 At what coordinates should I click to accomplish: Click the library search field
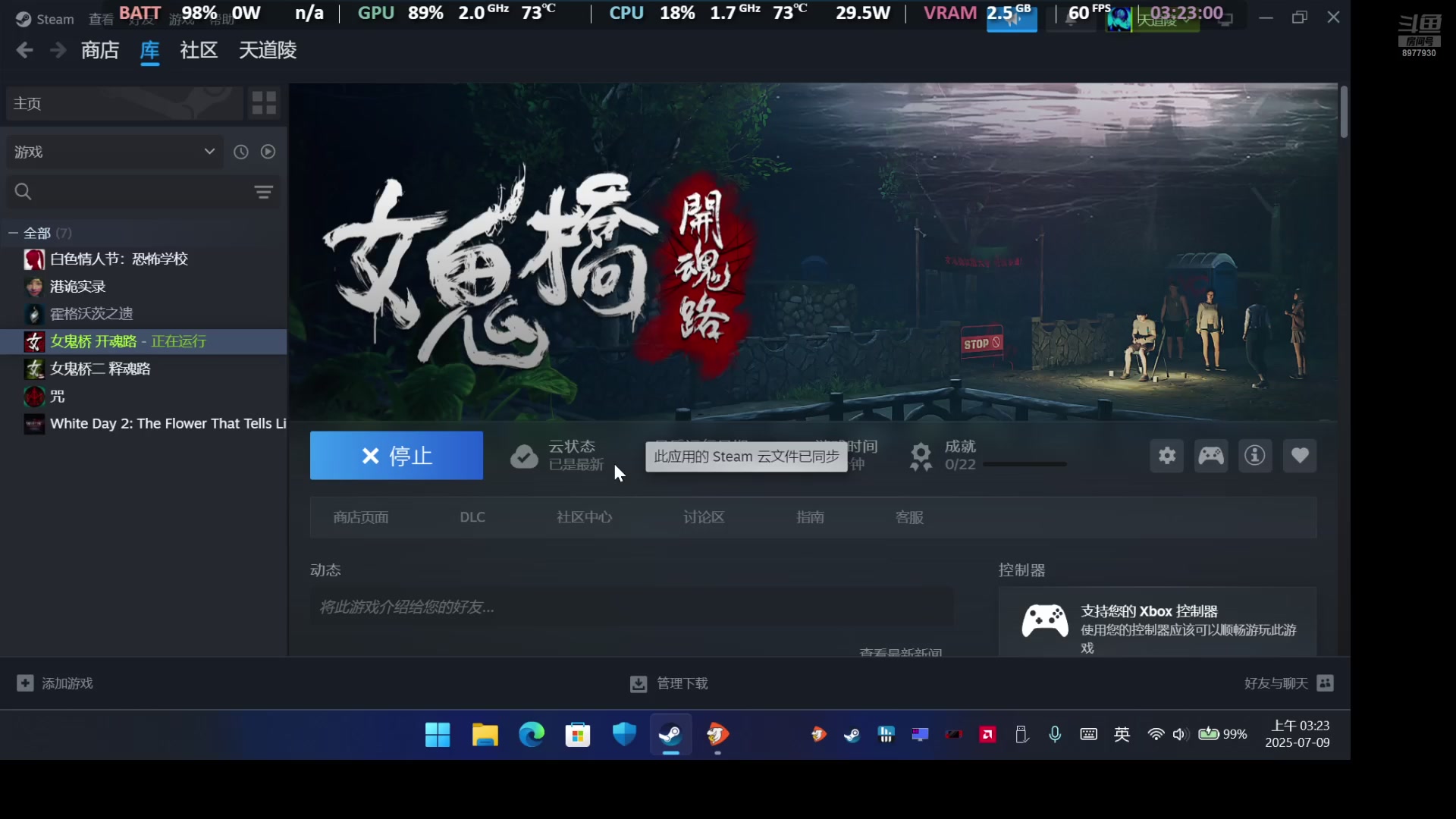(x=129, y=192)
